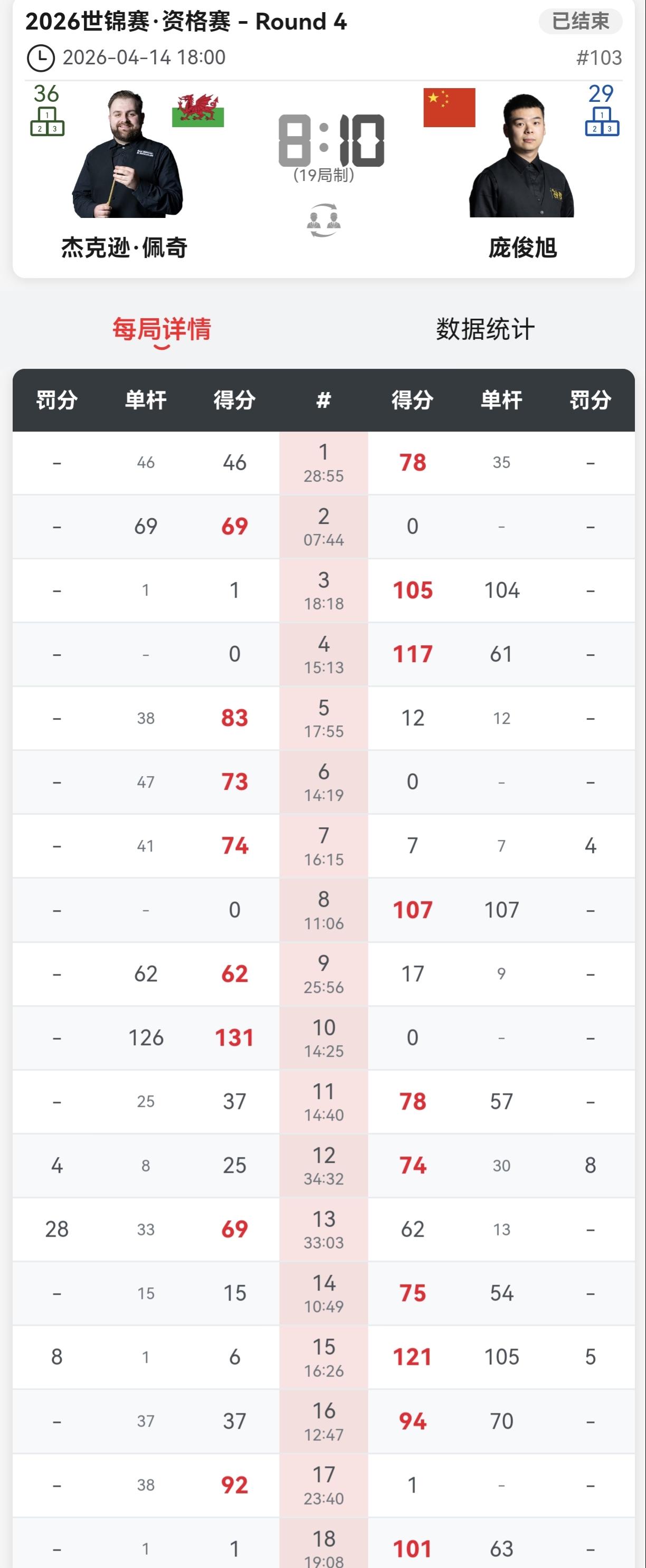The height and width of the screenshot is (1568, 646).
Task: Select the 每局详情 tab
Action: (162, 329)
